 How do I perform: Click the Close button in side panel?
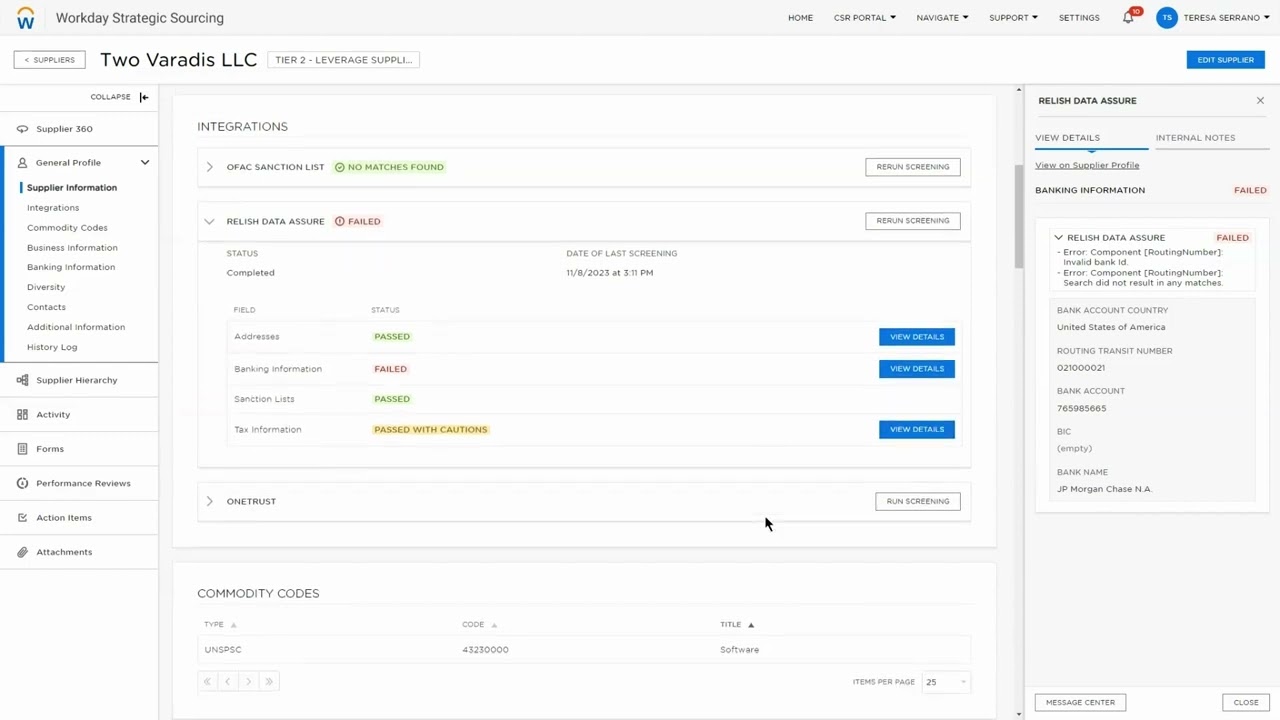[1246, 702]
